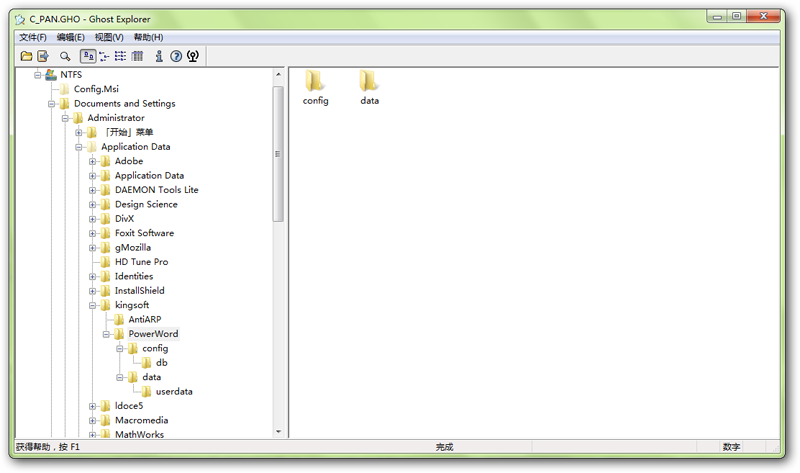This screenshot has height=473, width=800.
Task: Open the 视图(V) menu
Action: point(109,37)
